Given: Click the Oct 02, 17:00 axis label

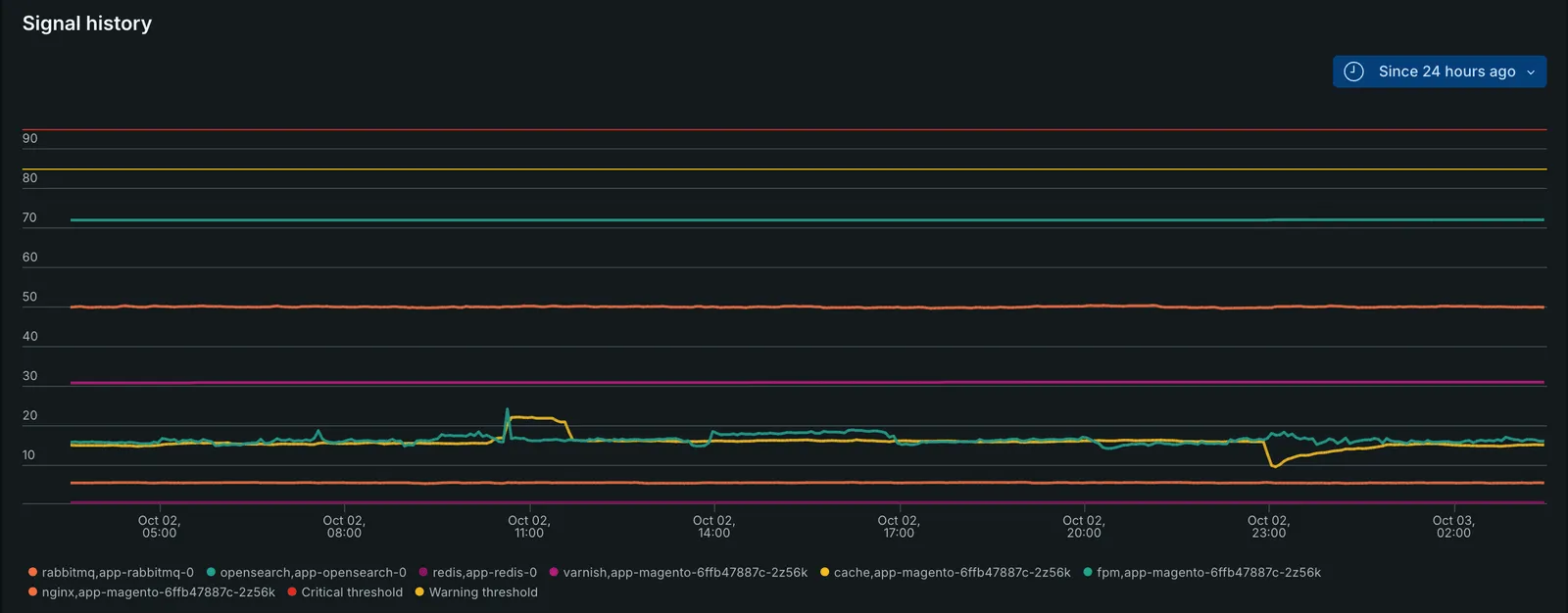Looking at the screenshot, I should tap(899, 527).
